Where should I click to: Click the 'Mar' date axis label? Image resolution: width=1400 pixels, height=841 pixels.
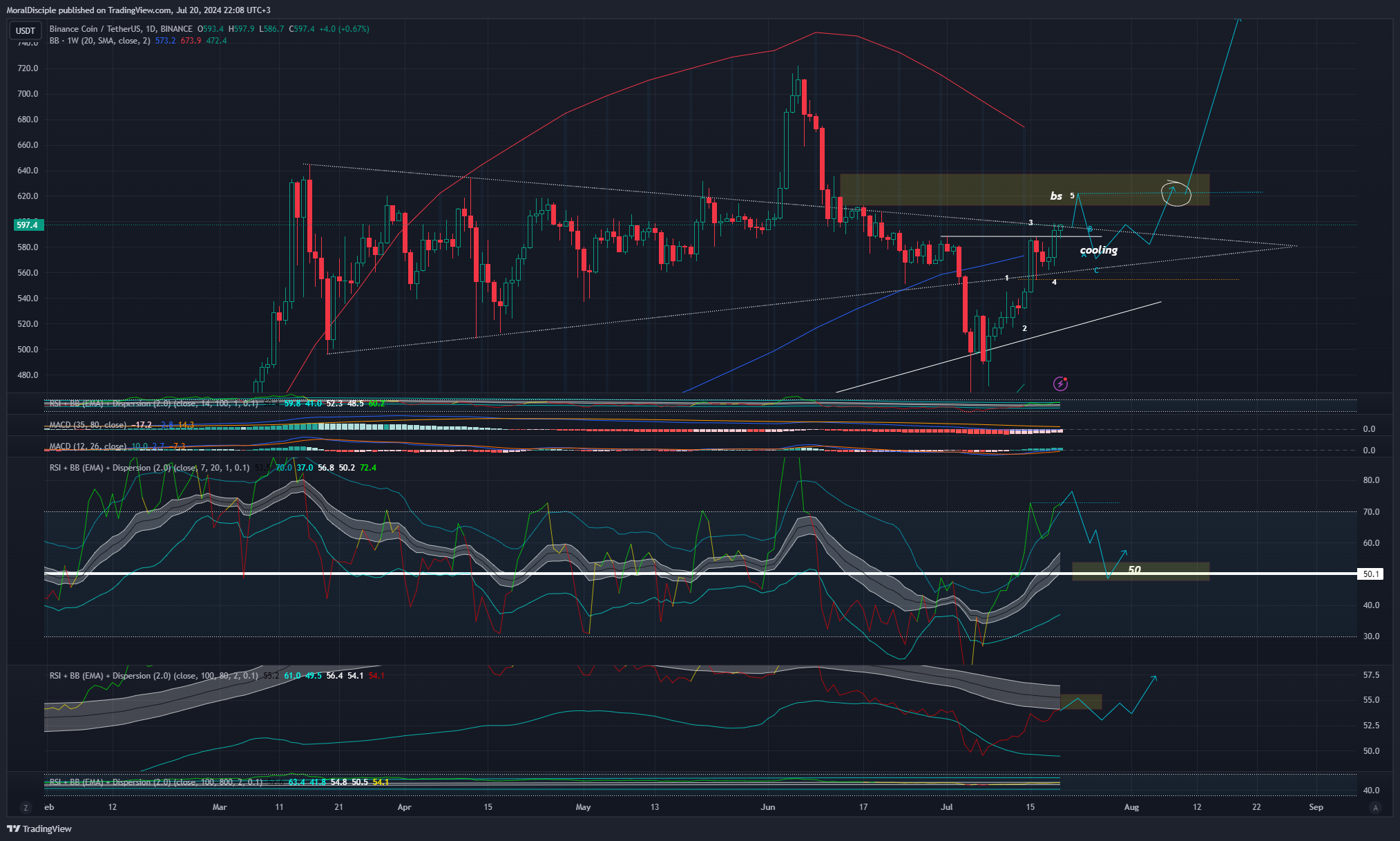click(220, 807)
